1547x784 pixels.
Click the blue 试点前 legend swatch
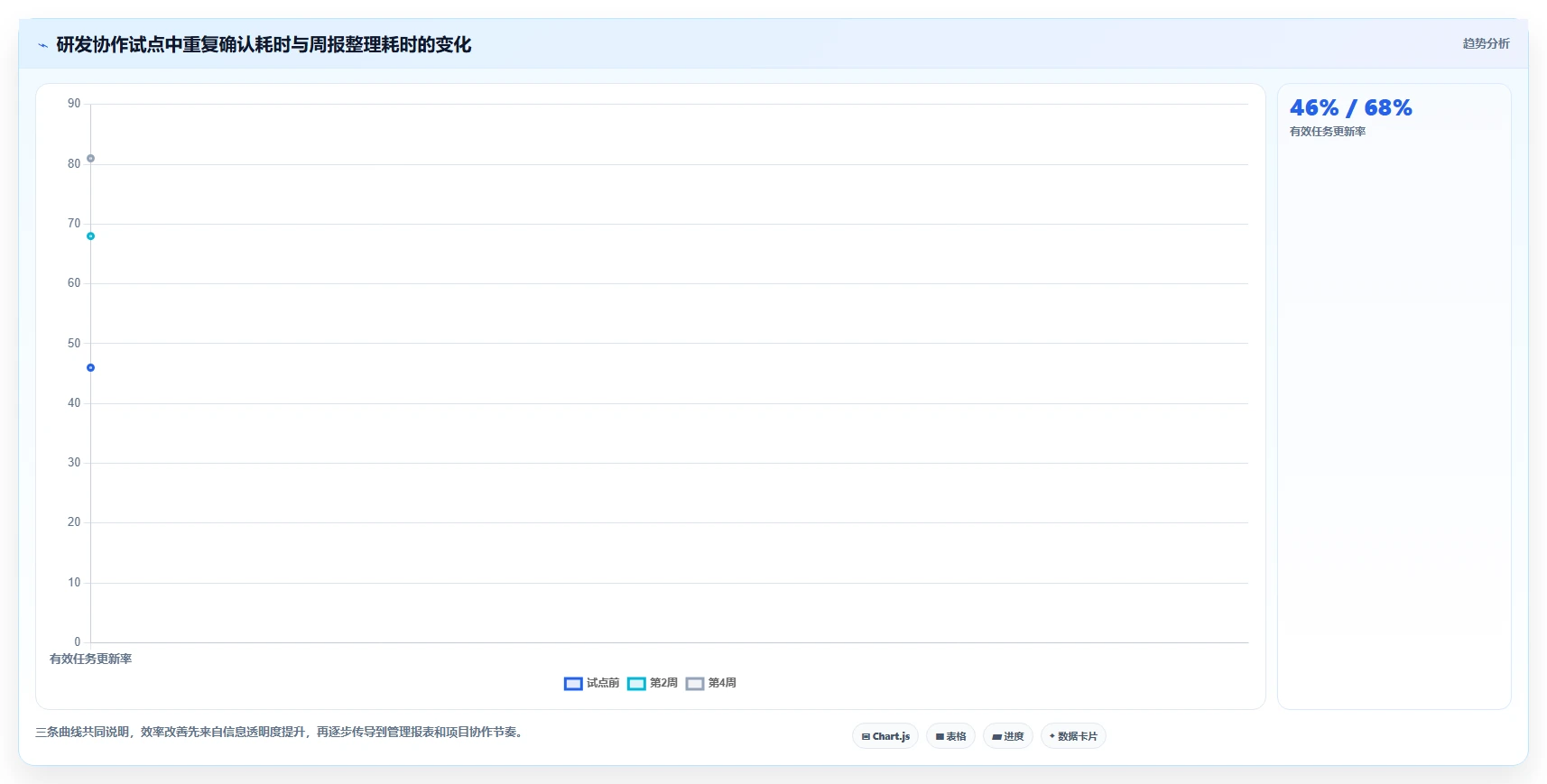[573, 684]
